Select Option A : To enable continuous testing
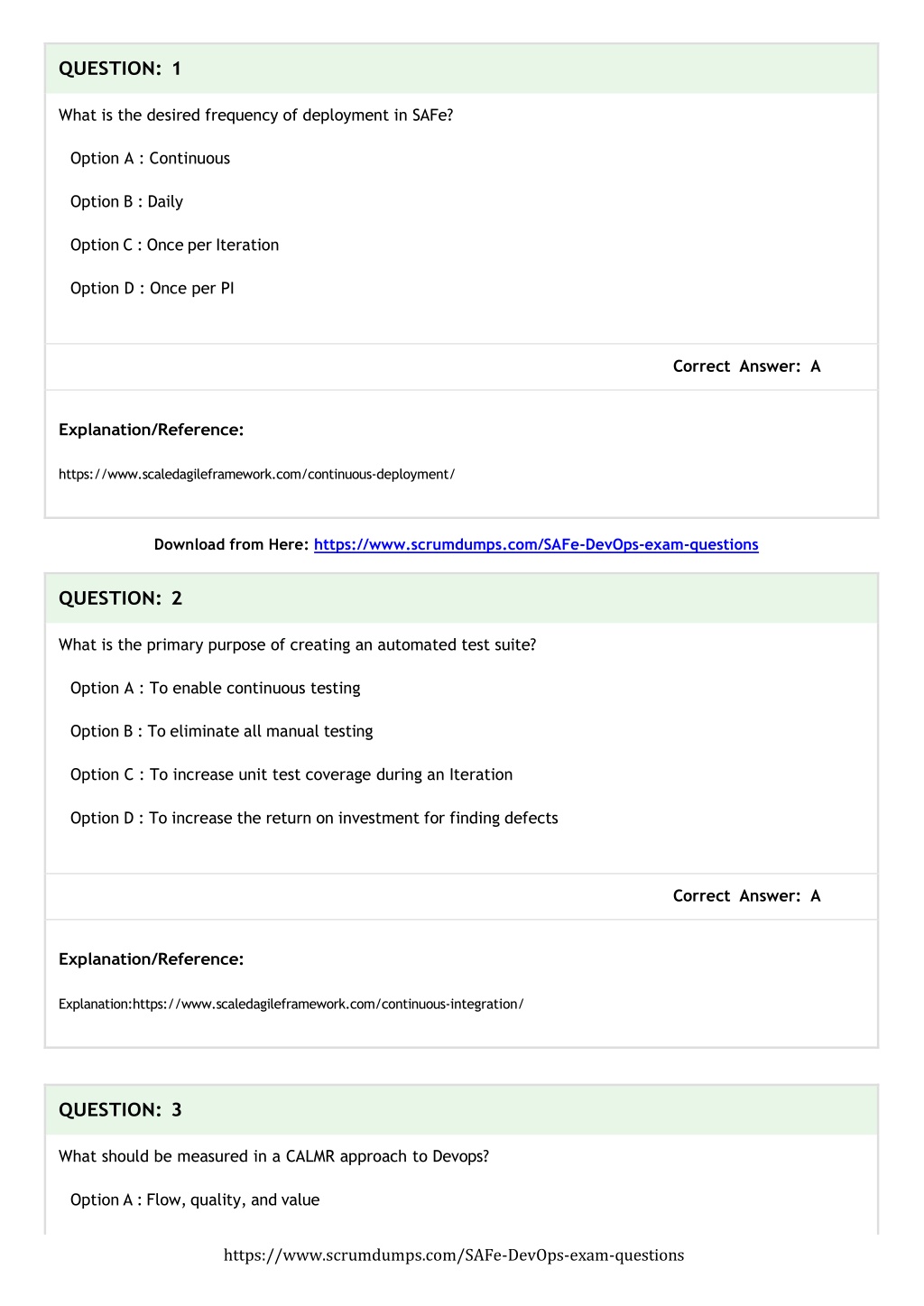The image size is (924, 1306). (215, 689)
